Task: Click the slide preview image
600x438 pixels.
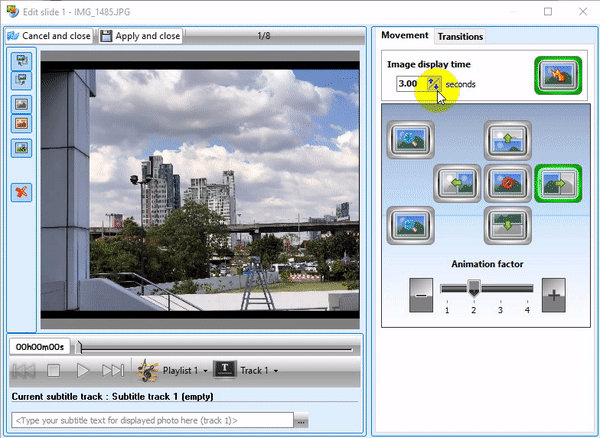Action: [200, 190]
